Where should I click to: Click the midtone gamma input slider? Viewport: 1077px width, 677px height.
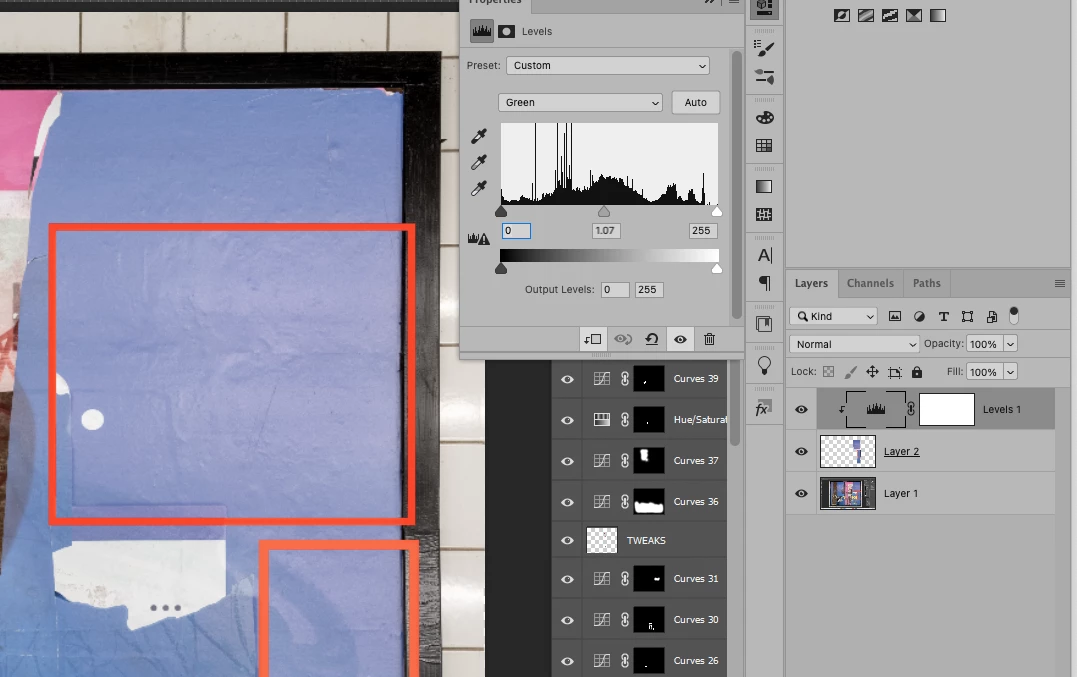click(604, 211)
